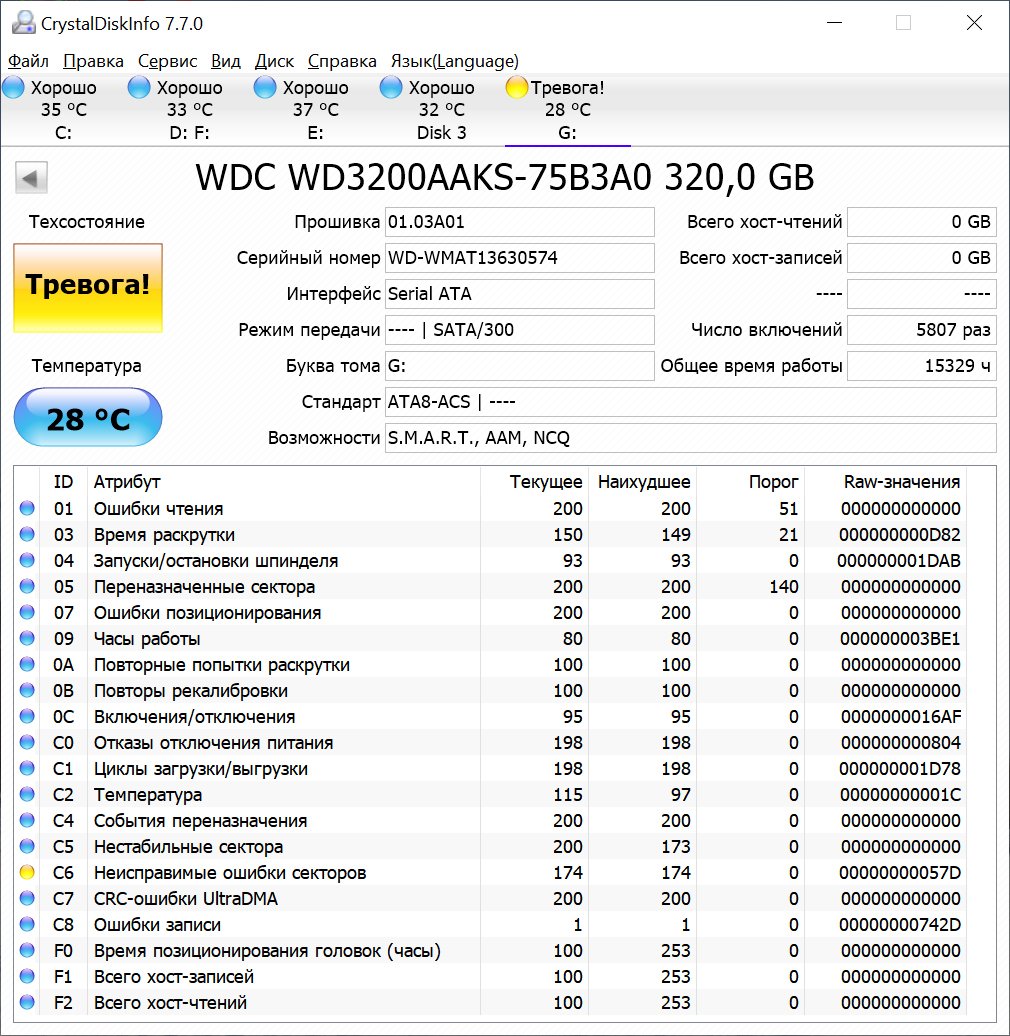Open the Сервис menu
Viewport: 1010px width, 1036px height.
point(167,61)
